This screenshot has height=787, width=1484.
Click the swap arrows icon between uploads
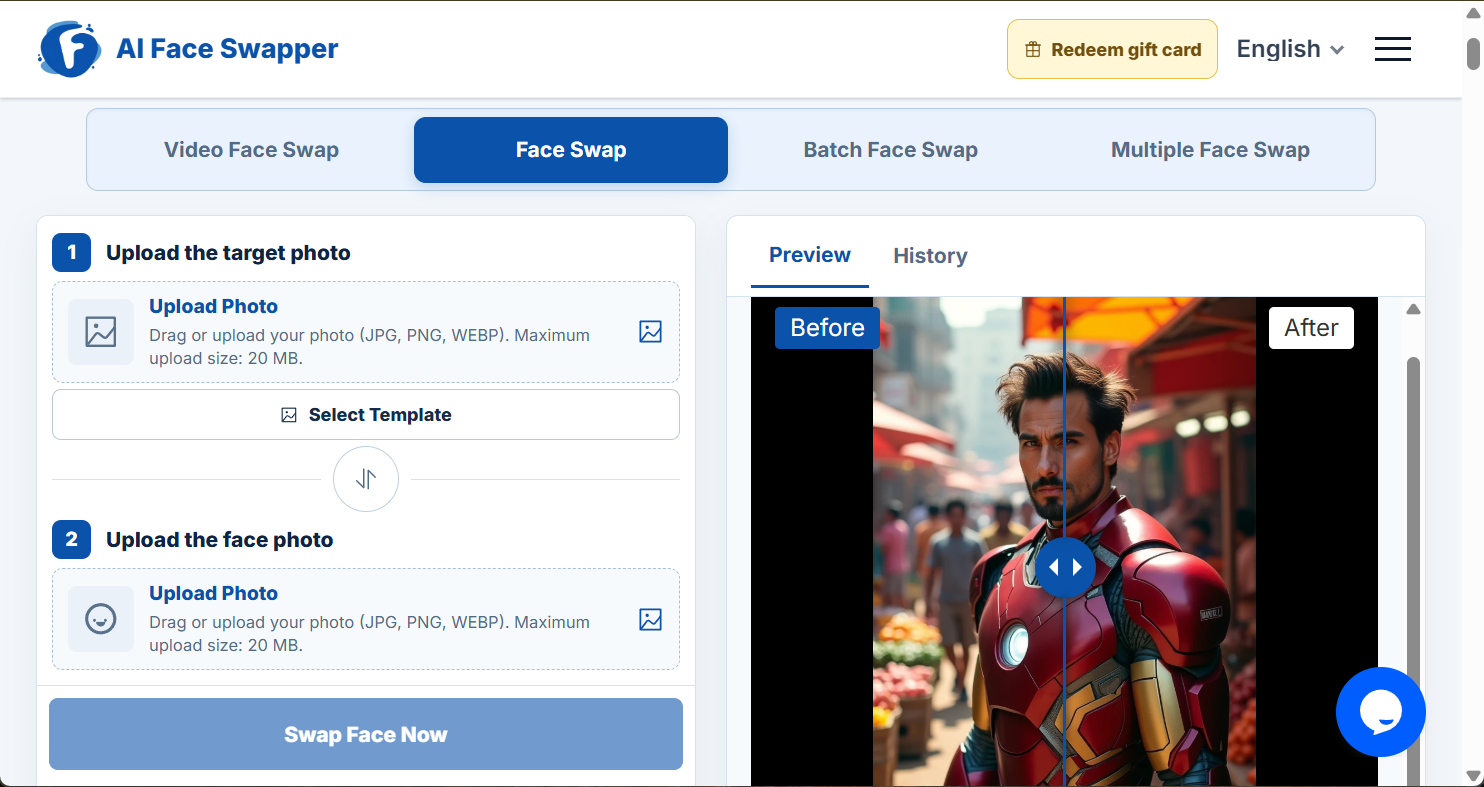[366, 479]
